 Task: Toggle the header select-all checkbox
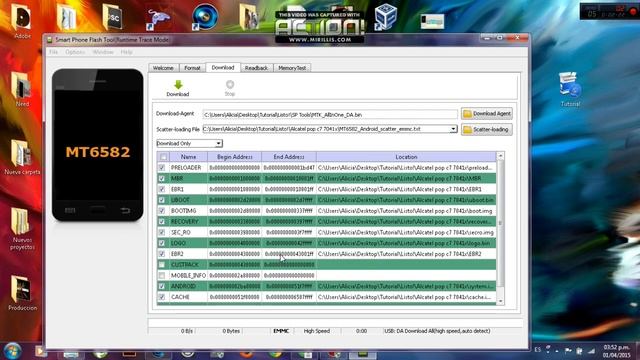point(163,157)
